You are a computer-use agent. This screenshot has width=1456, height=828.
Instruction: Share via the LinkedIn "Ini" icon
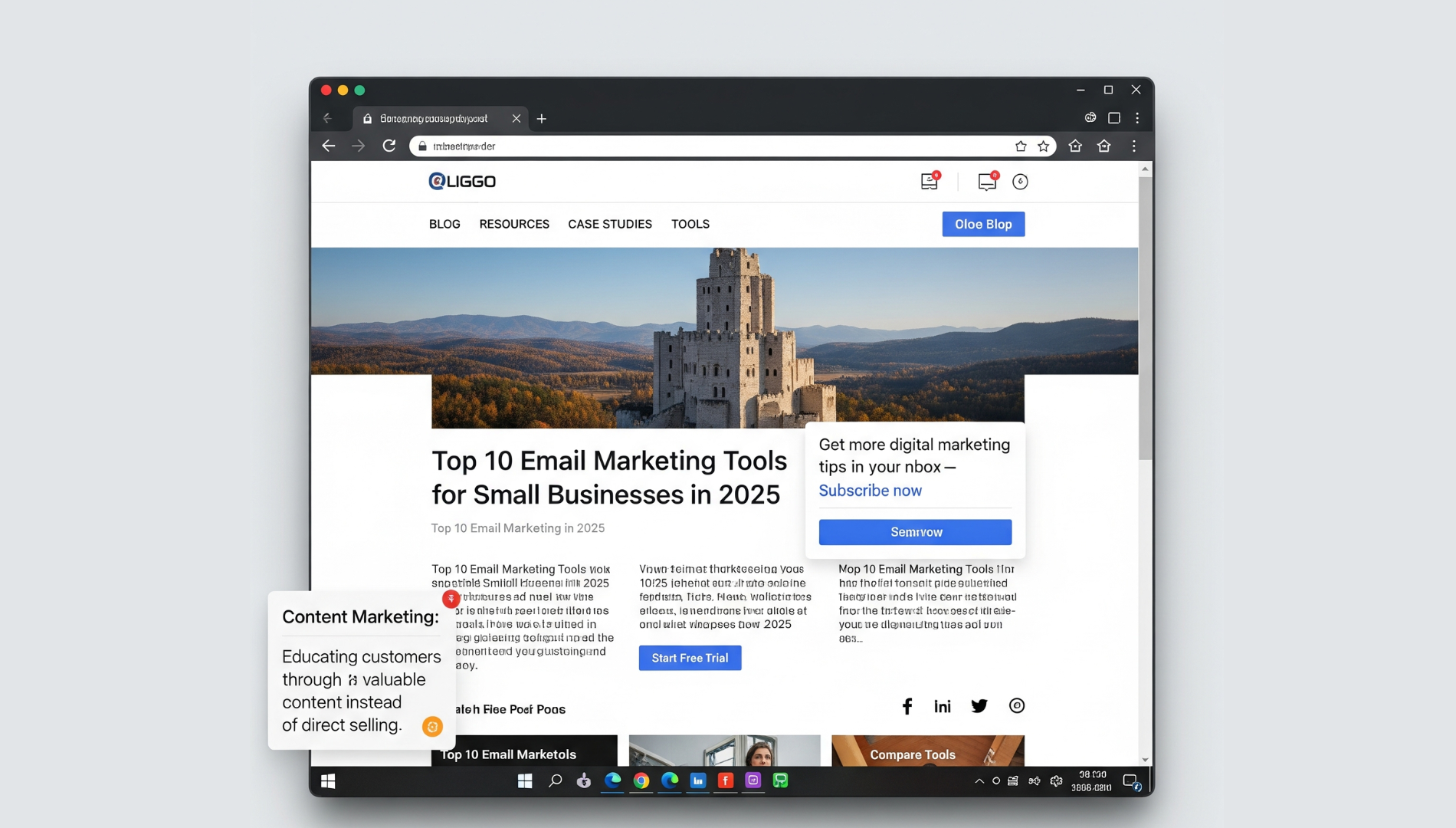[943, 706]
